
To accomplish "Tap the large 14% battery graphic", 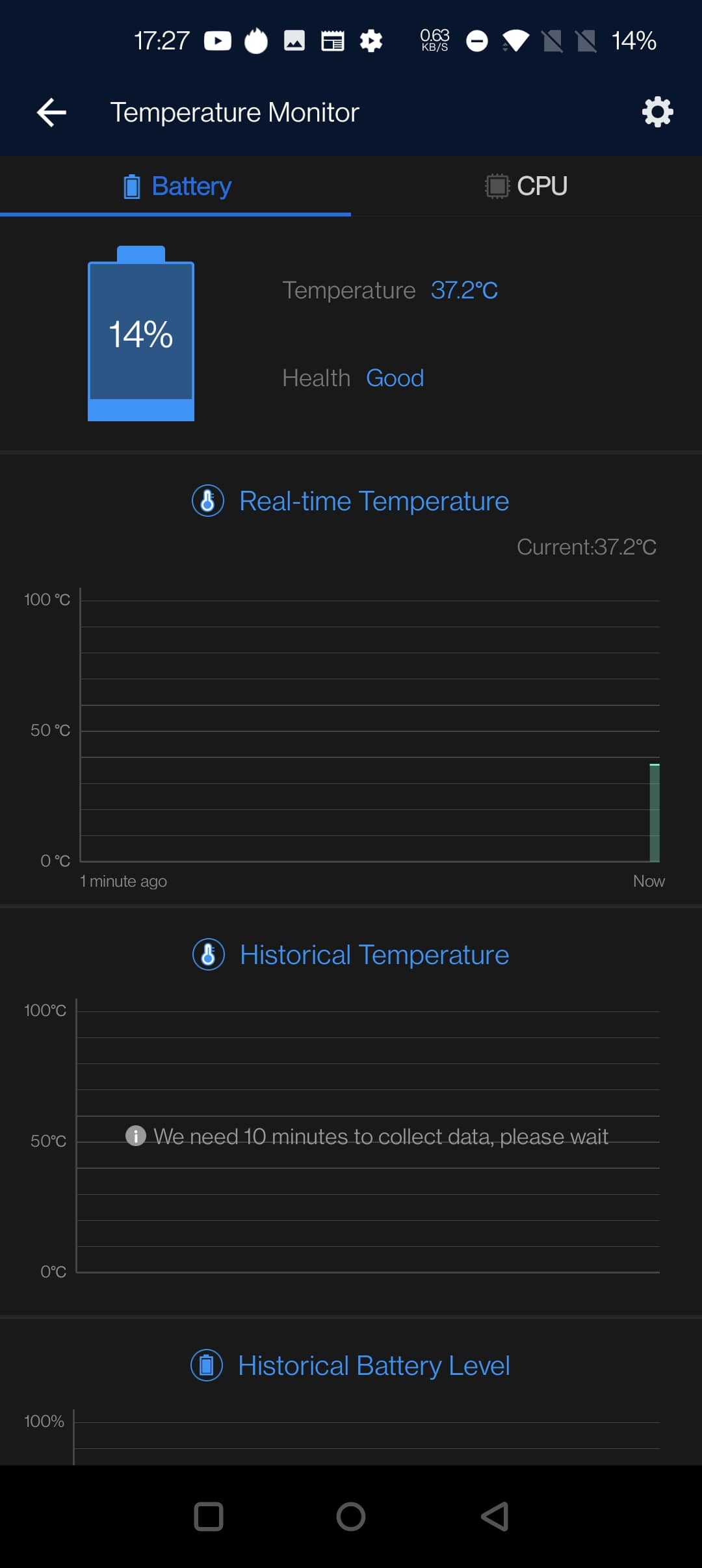I will pos(141,334).
